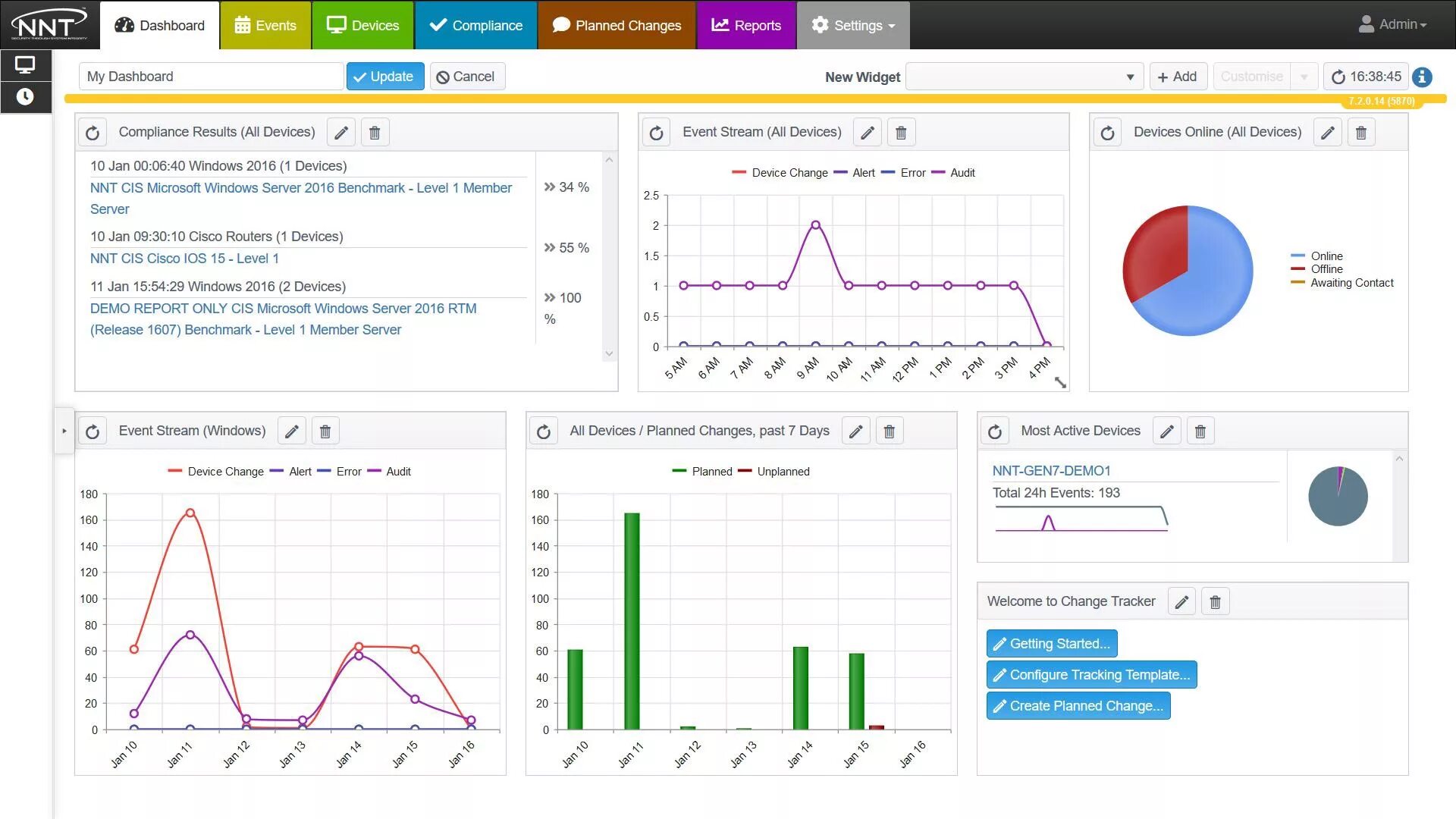The width and height of the screenshot is (1456, 819).
Task: Click the Update button
Action: coord(385,77)
